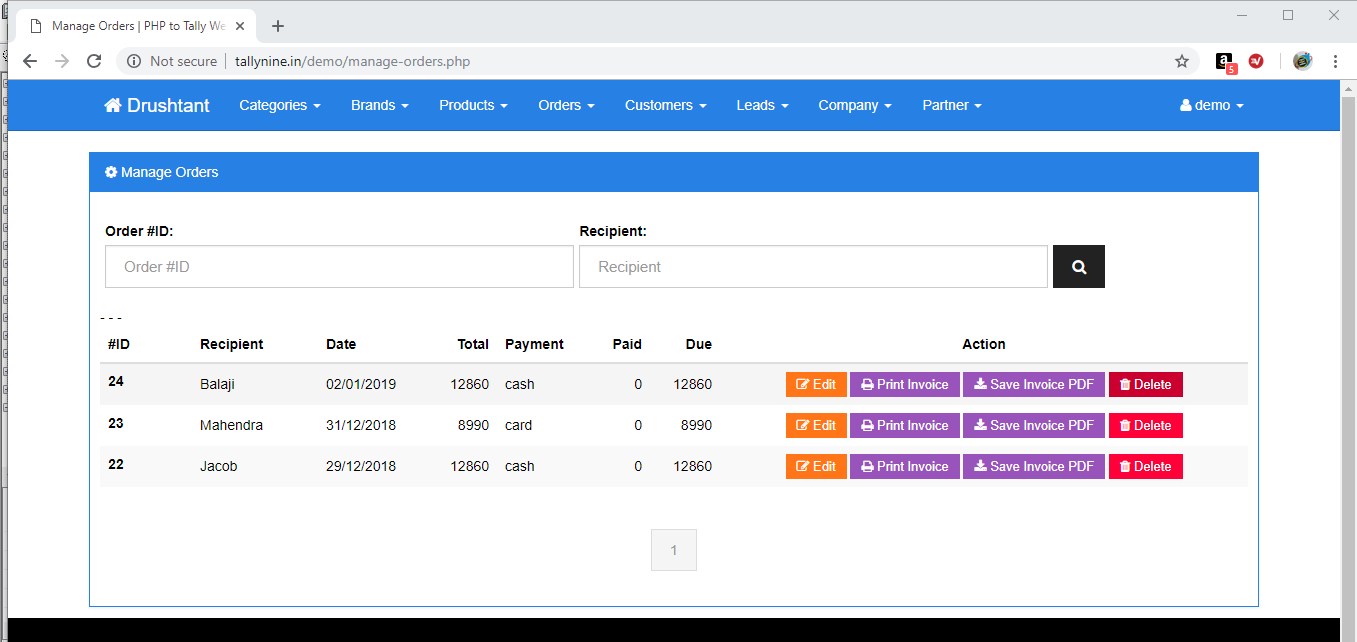Click the magnifier search button
Viewport: 1357px width, 642px height.
1078,267
